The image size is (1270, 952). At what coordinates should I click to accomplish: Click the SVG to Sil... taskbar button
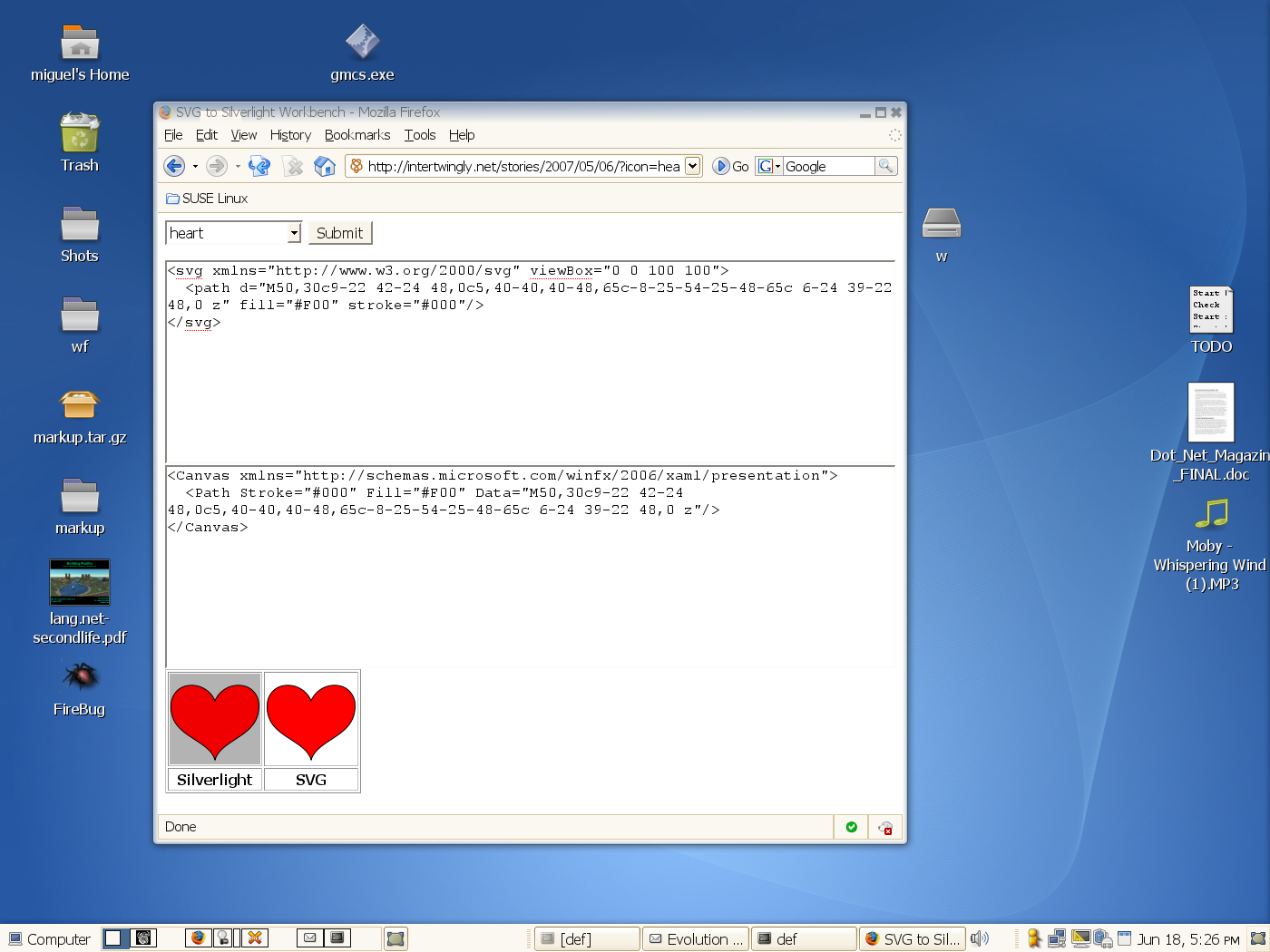[913, 939]
